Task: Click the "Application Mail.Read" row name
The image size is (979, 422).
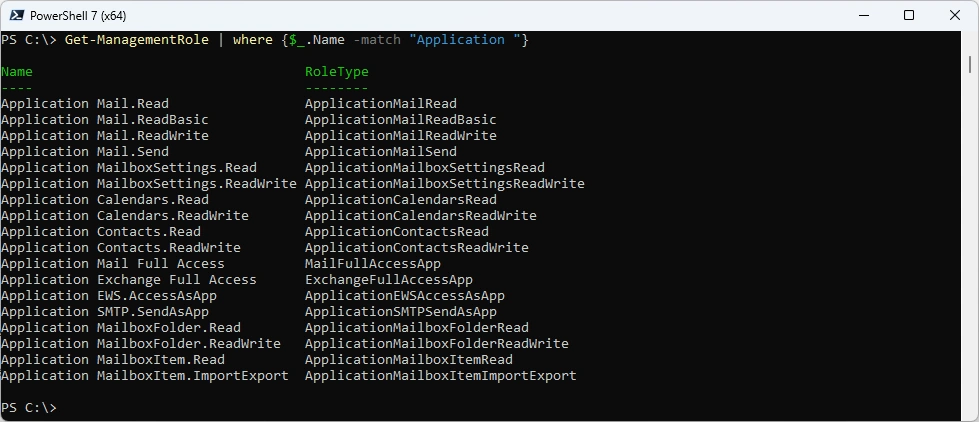Action: click(85, 104)
